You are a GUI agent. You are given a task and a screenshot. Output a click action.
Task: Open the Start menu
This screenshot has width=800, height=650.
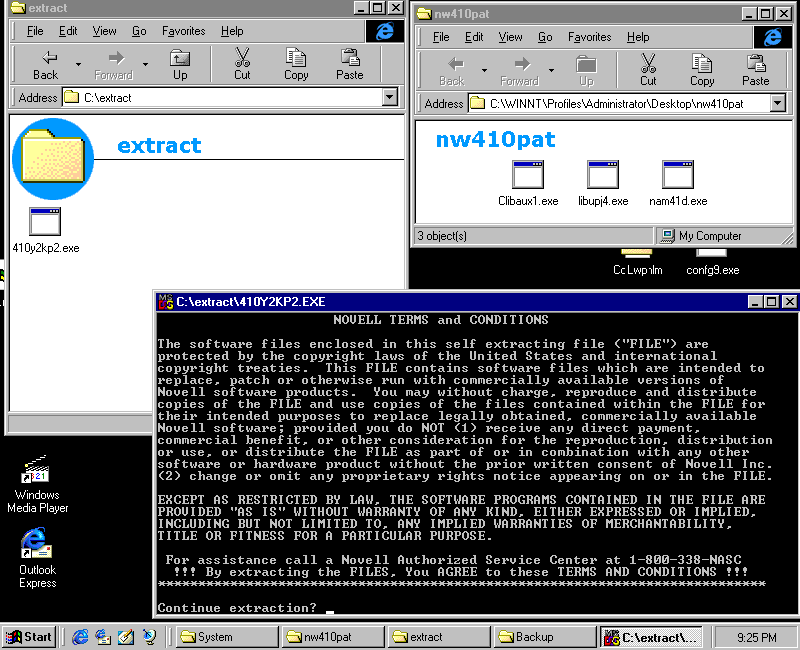click(29, 637)
